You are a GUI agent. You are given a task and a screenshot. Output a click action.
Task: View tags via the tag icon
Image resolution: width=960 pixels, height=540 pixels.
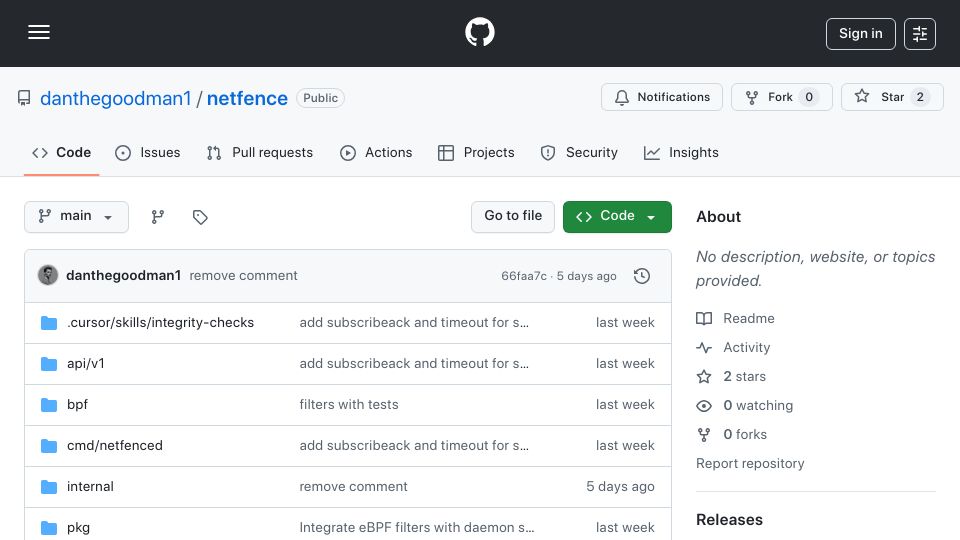point(200,217)
